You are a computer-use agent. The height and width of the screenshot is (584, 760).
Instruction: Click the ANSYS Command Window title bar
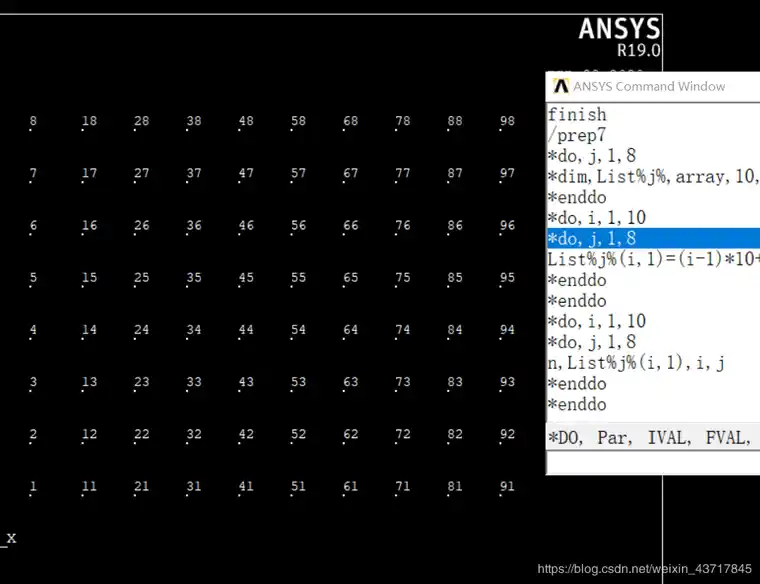653,86
